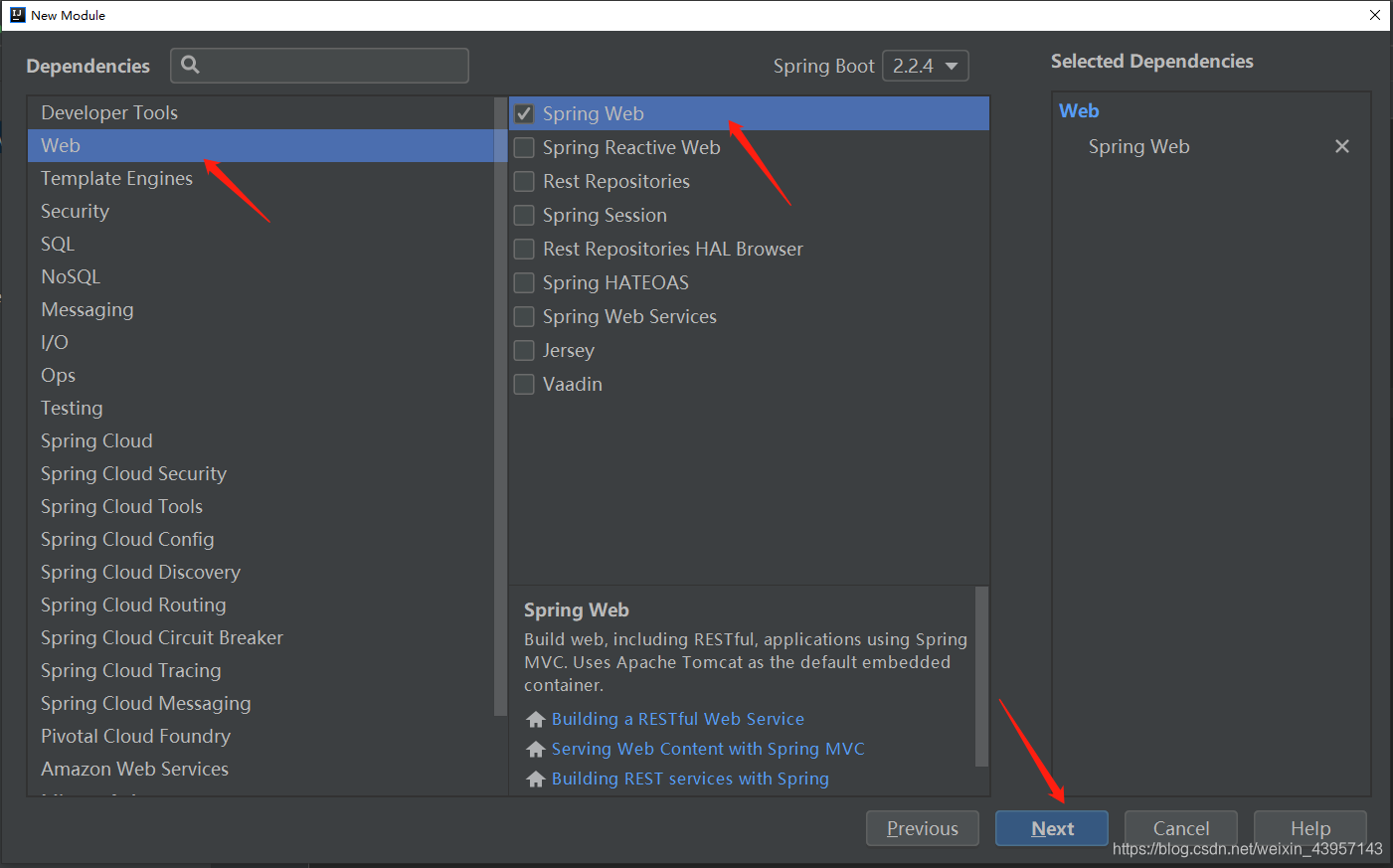Check the Rest Repositories checkbox

point(524,181)
